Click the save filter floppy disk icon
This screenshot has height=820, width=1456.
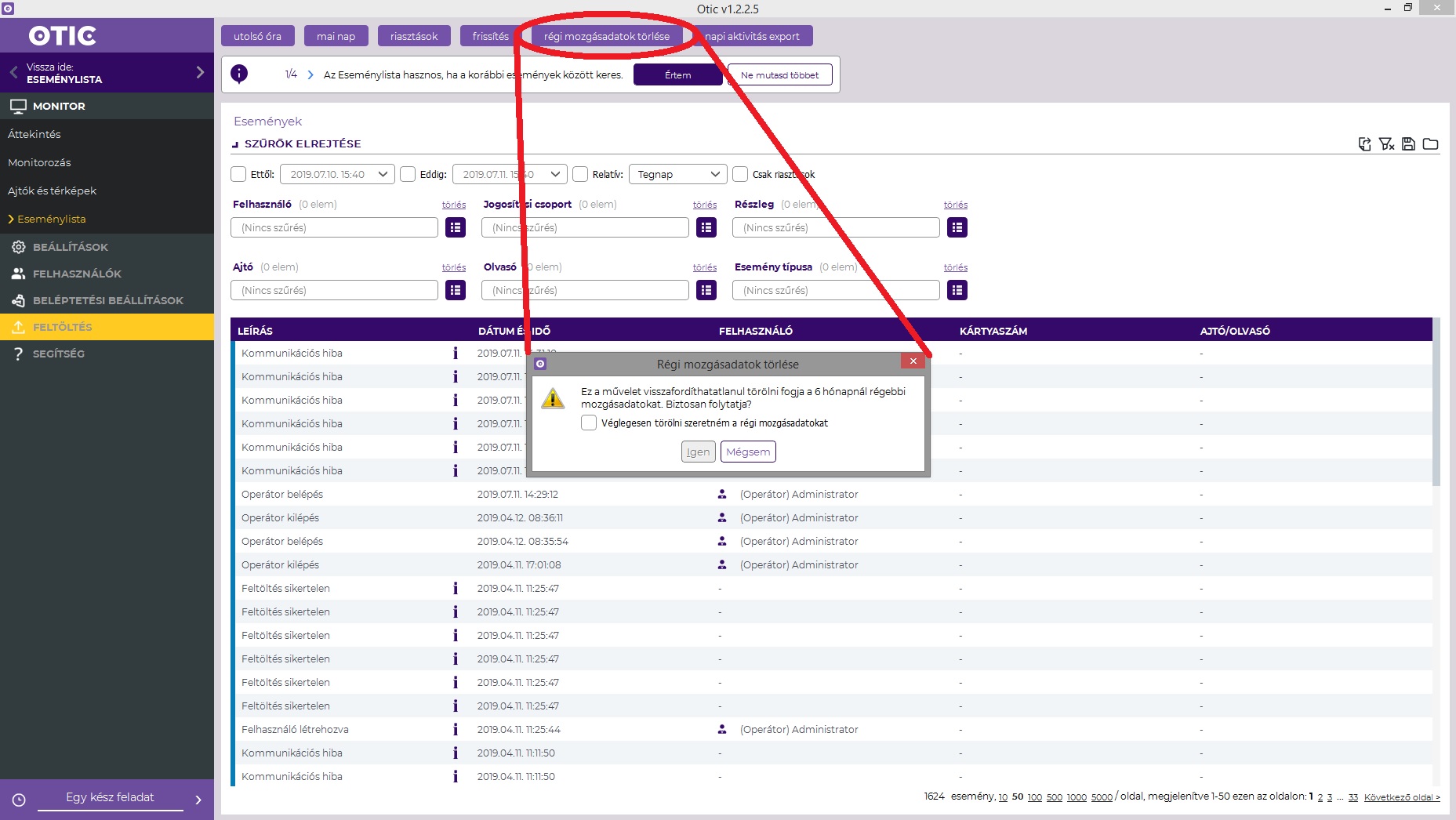(x=1408, y=143)
